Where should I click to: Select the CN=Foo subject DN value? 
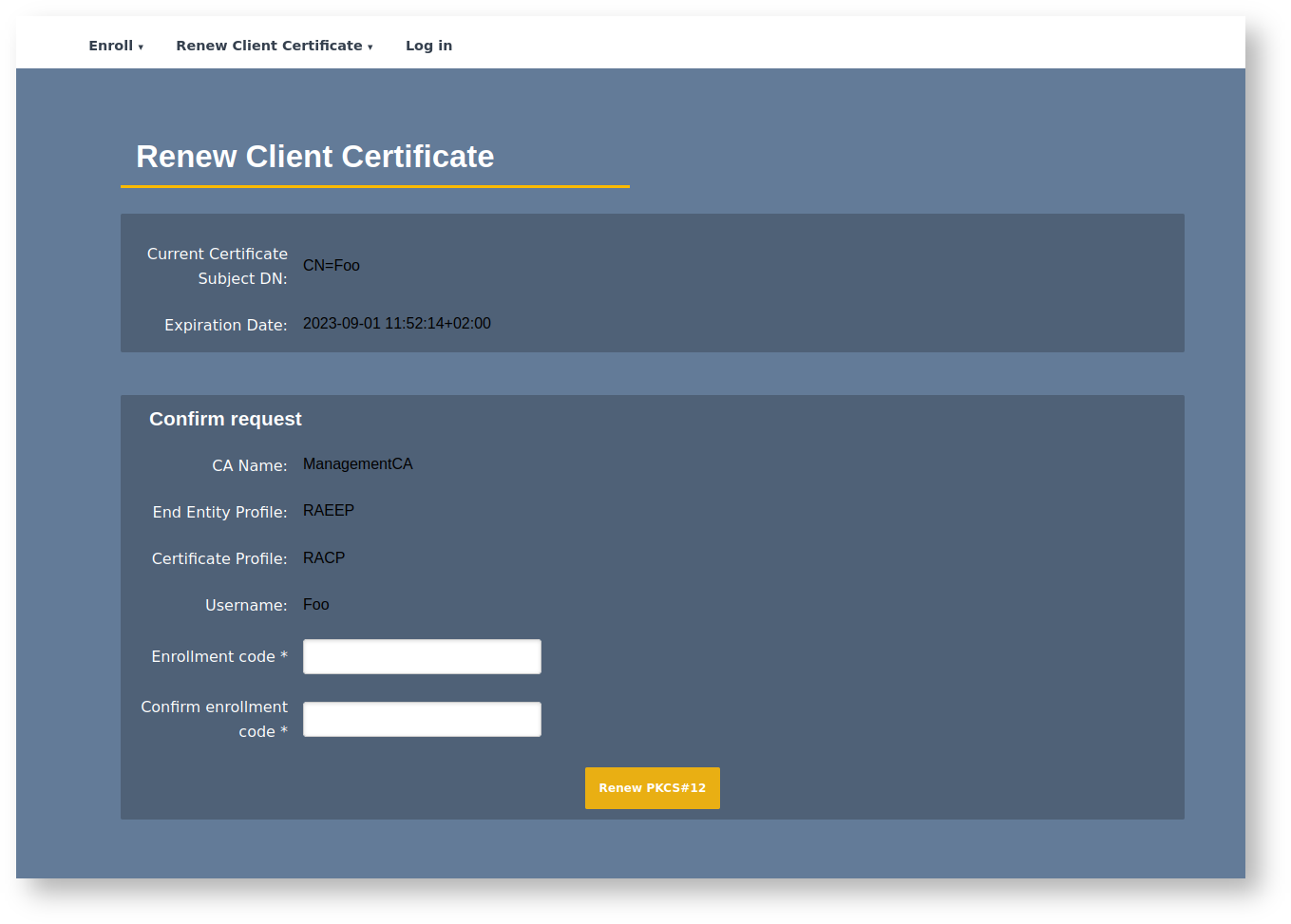point(331,266)
